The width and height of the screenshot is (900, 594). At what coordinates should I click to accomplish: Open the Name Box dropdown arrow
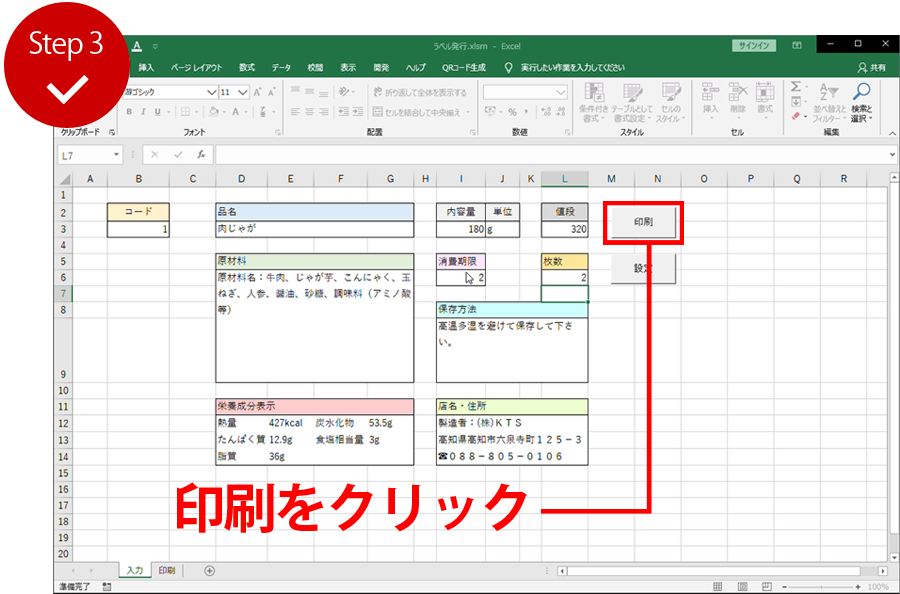117,155
